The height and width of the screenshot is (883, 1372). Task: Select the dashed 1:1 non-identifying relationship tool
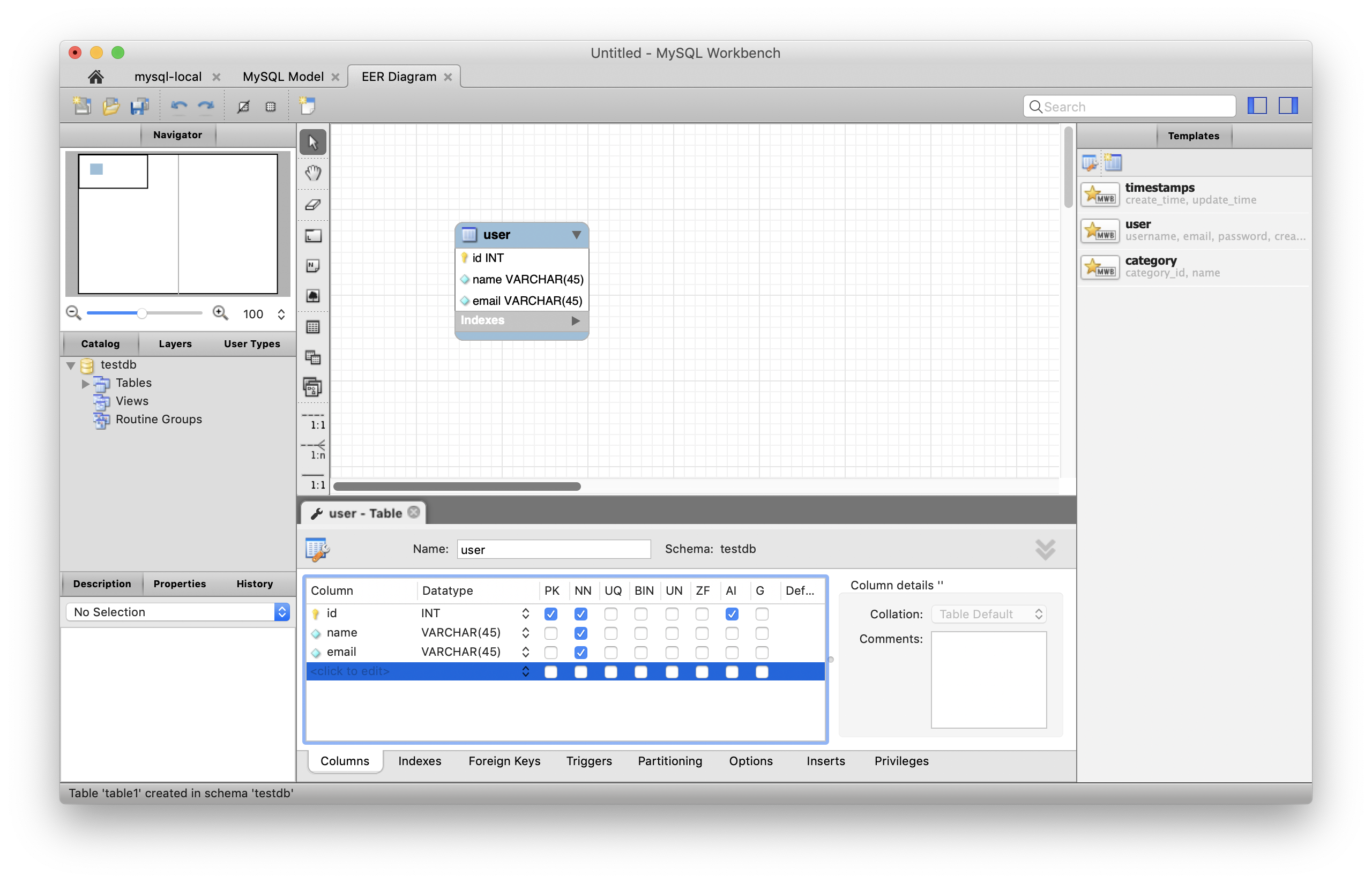point(313,421)
